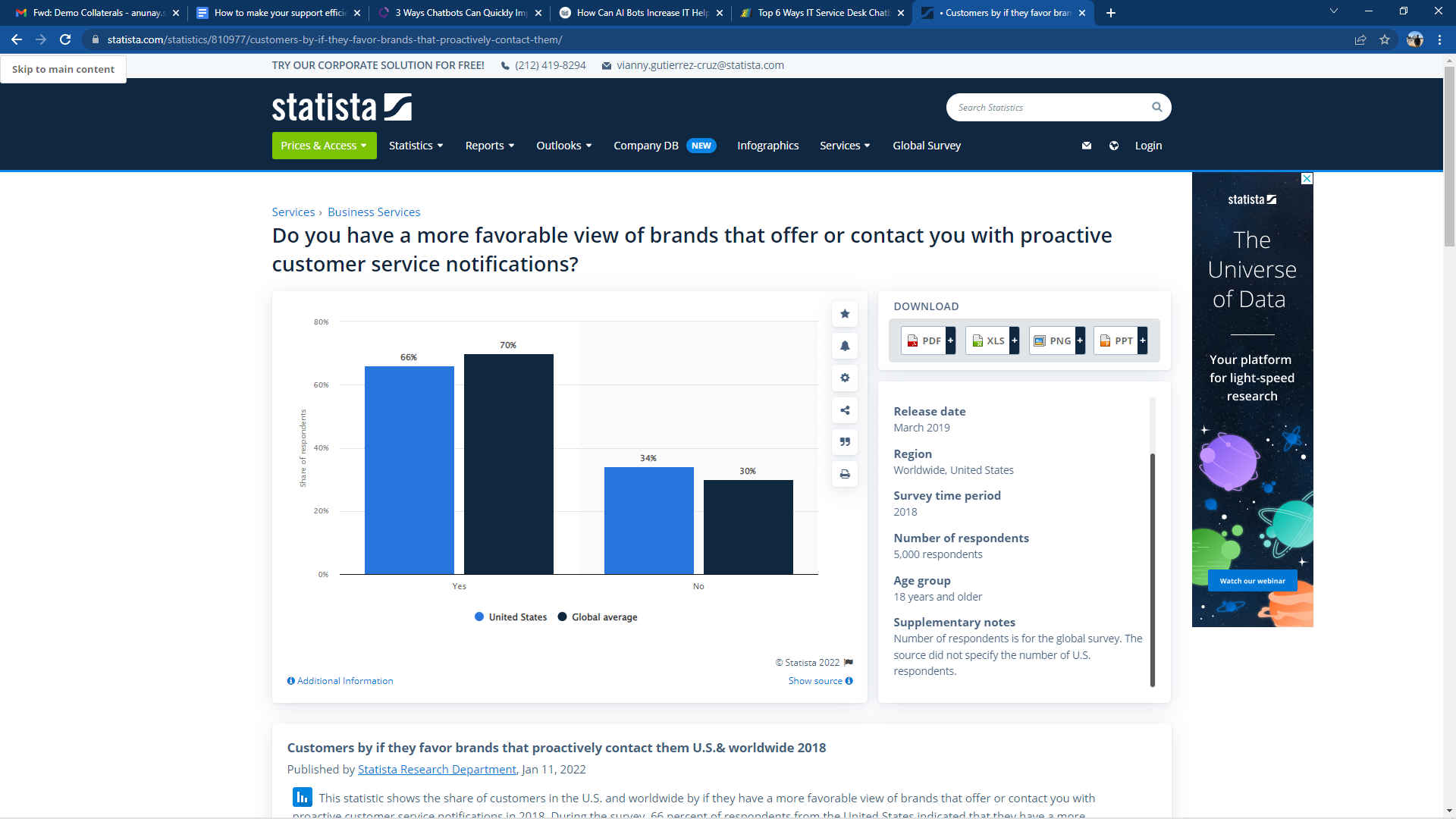Image resolution: width=1456 pixels, height=819 pixels.
Task: Expand the Prices & Access dropdown
Action: 324,146
